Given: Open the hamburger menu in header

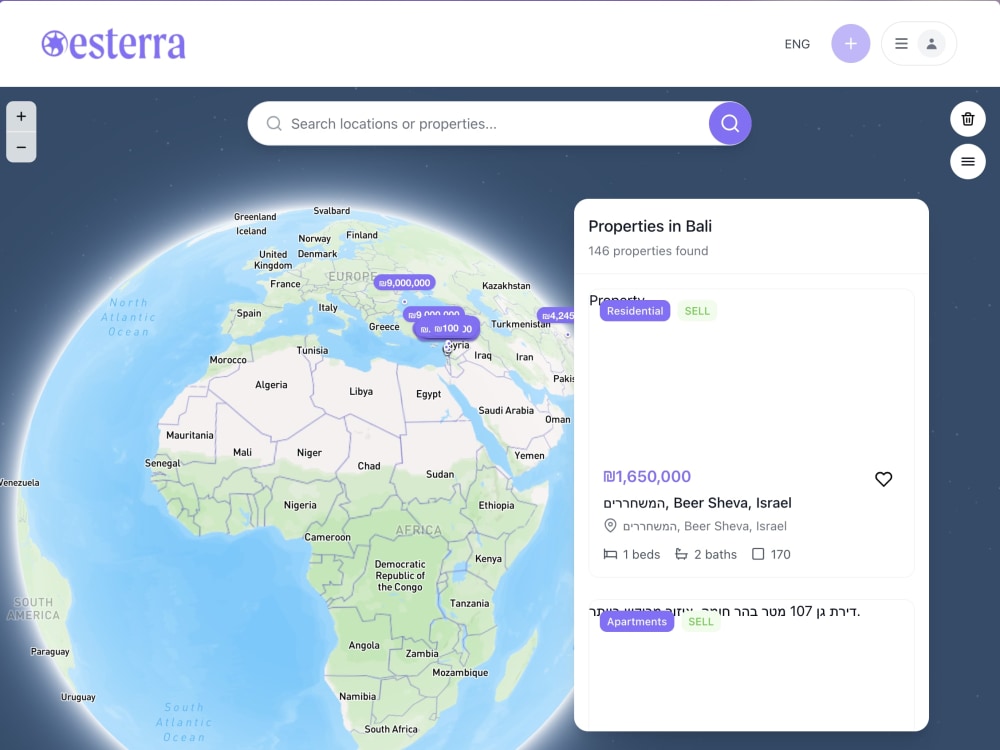Looking at the screenshot, I should coord(901,43).
